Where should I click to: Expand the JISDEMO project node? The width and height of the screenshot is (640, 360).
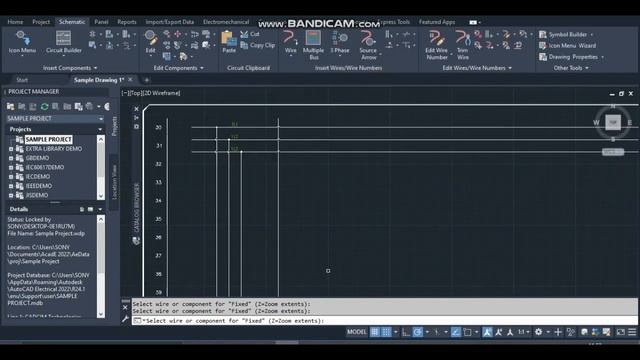click(11, 196)
